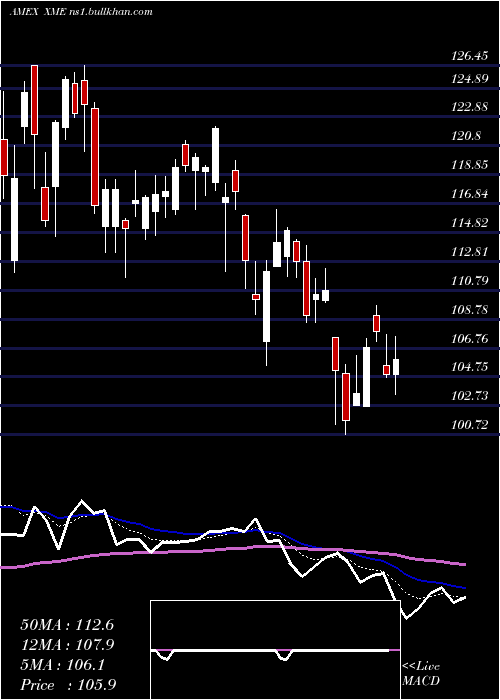Viewport: 500px width, 700px height.
Task: Click the price label 108.78
Action: (x=470, y=309)
